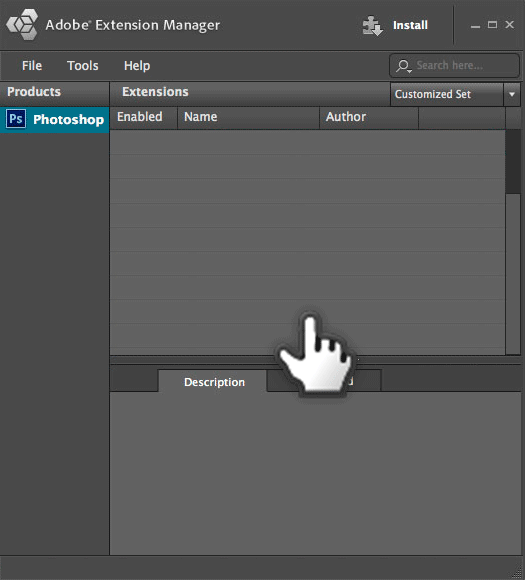The width and height of the screenshot is (525, 580).
Task: Open the File menu
Action: click(32, 65)
